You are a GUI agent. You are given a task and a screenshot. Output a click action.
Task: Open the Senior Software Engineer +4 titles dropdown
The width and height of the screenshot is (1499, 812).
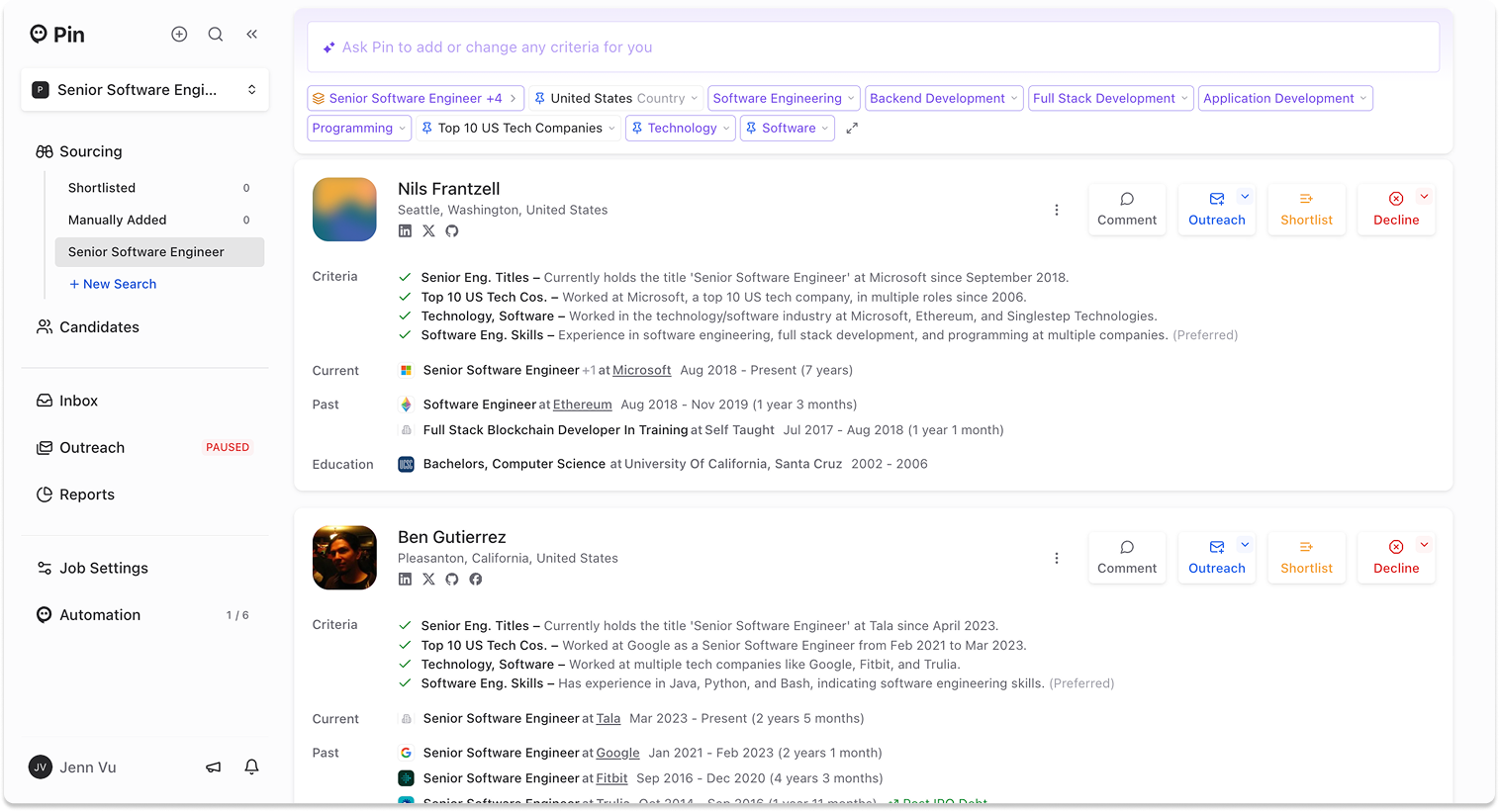pyautogui.click(x=415, y=98)
